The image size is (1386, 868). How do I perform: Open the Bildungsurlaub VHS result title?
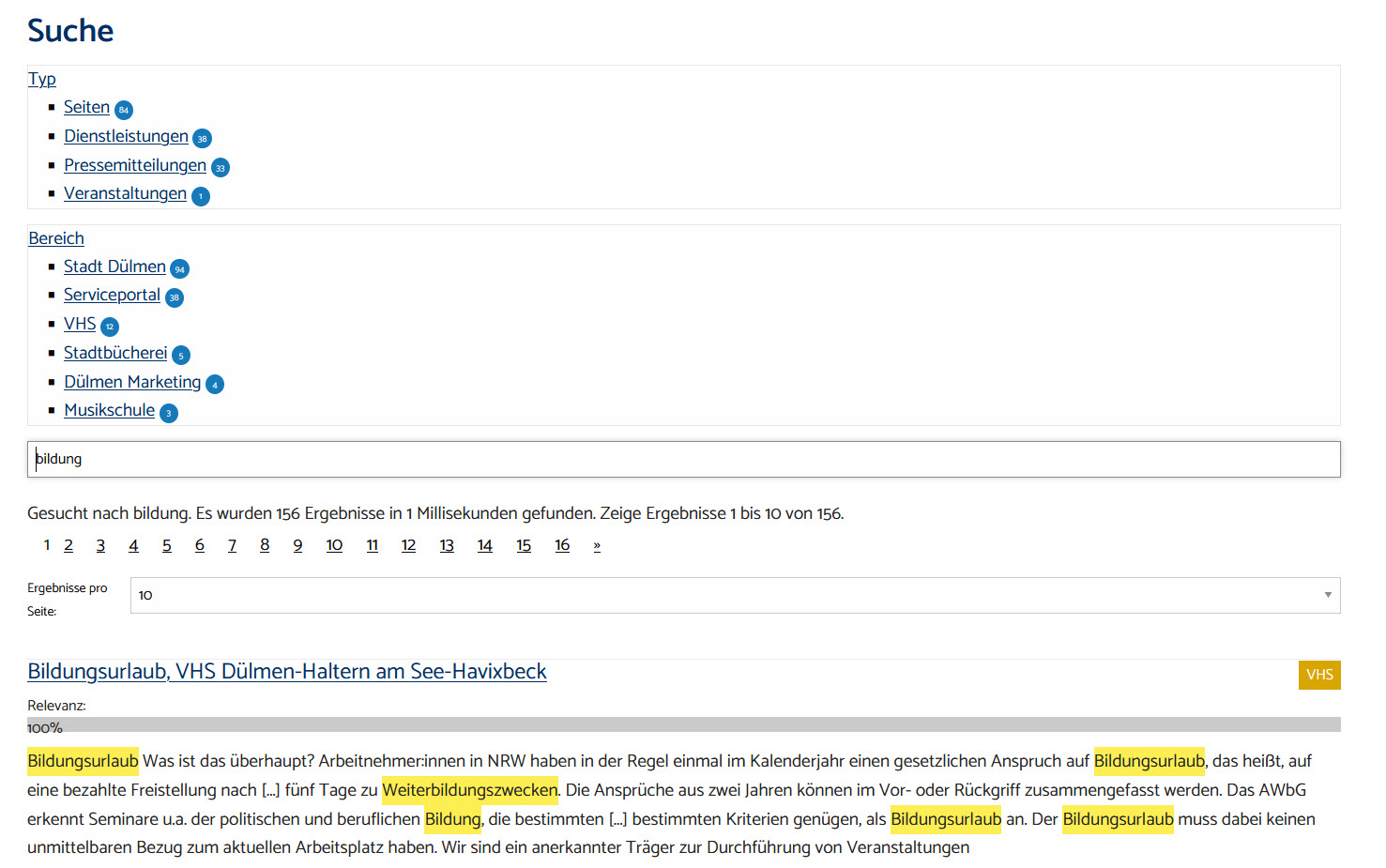(286, 672)
